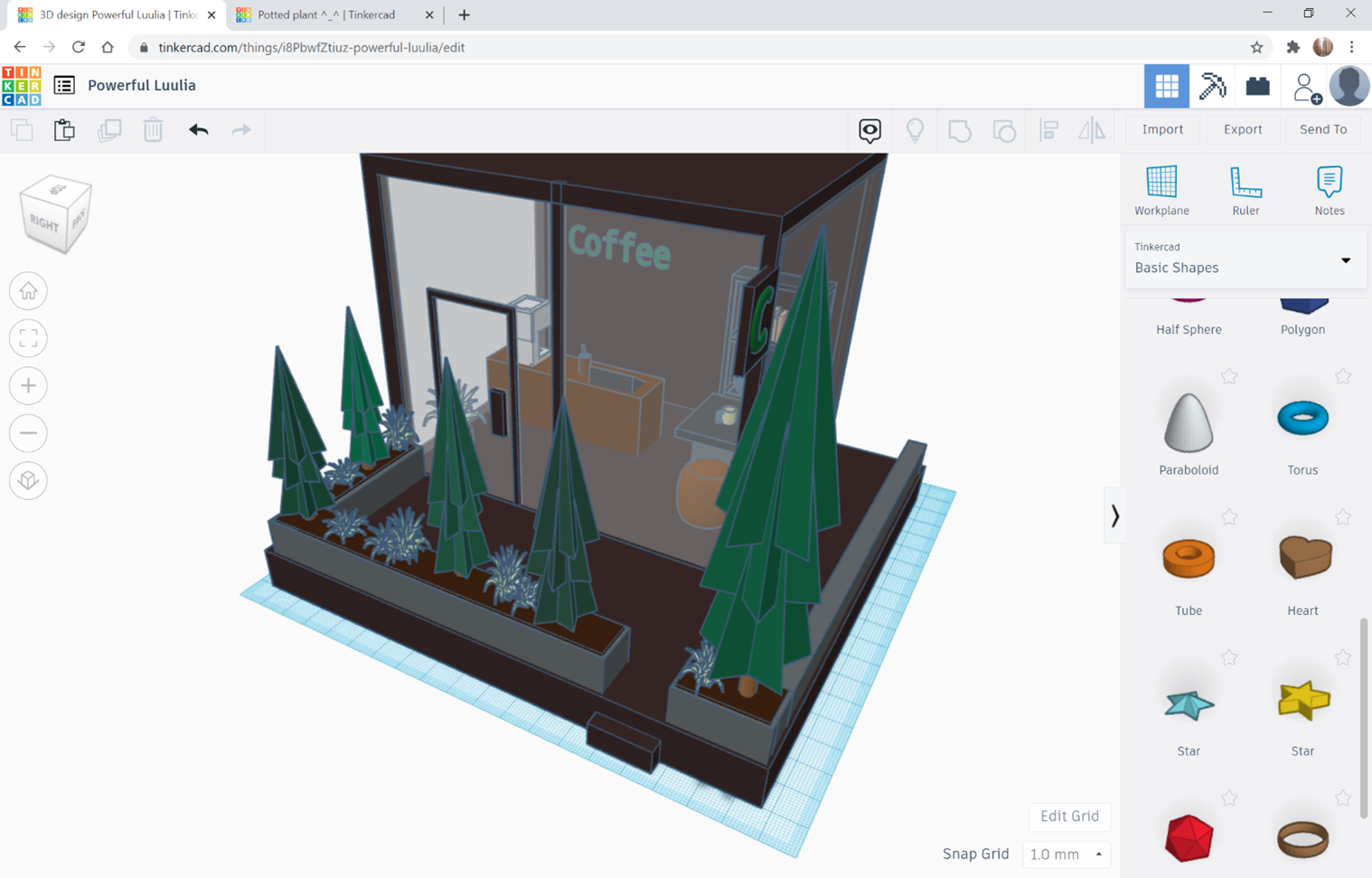The image size is (1372, 878).
Task: Switch to 3D design grid view
Action: 1167,86
